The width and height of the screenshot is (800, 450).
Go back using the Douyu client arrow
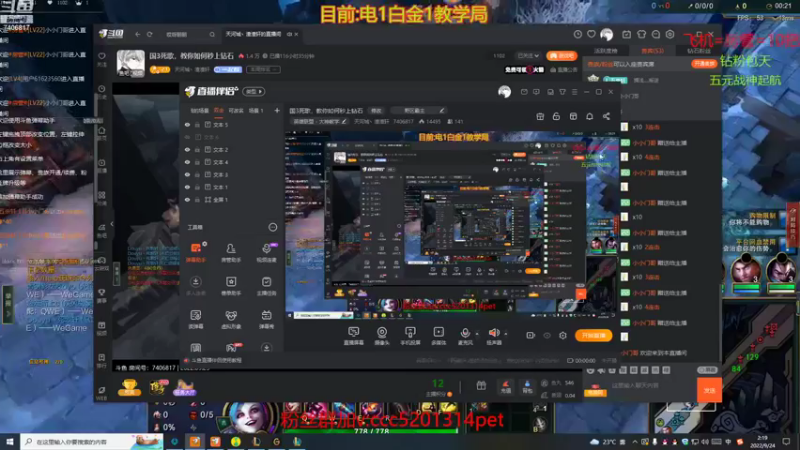[x=138, y=34]
